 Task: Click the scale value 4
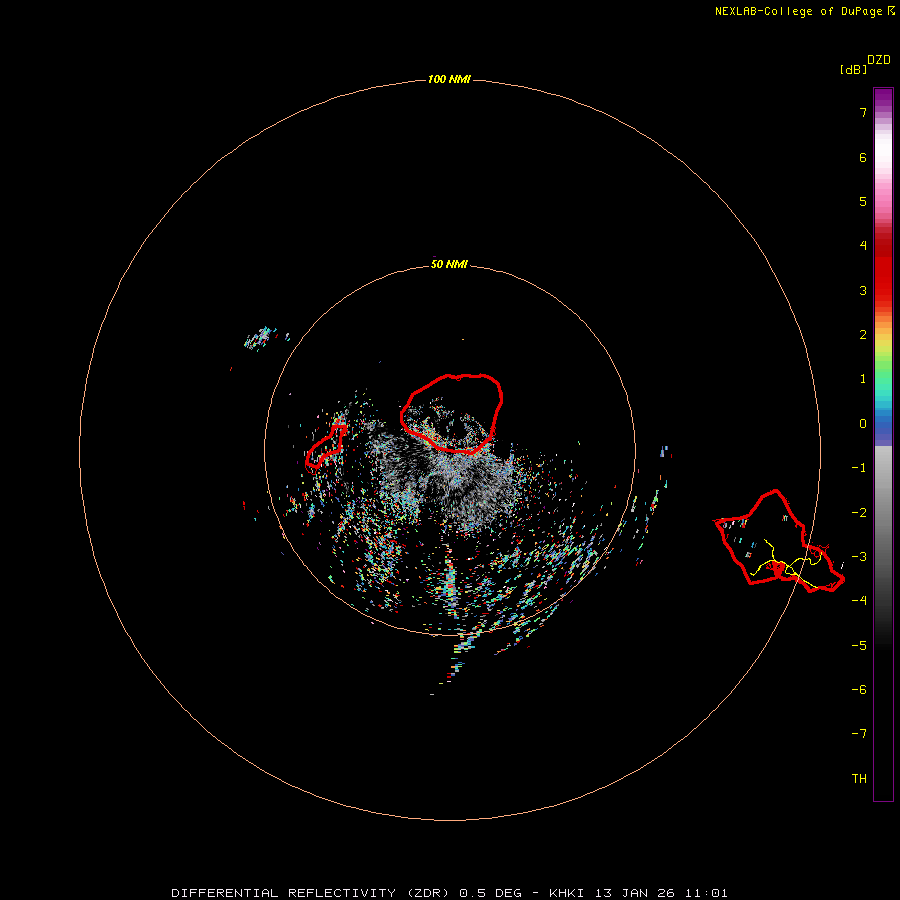tap(863, 246)
